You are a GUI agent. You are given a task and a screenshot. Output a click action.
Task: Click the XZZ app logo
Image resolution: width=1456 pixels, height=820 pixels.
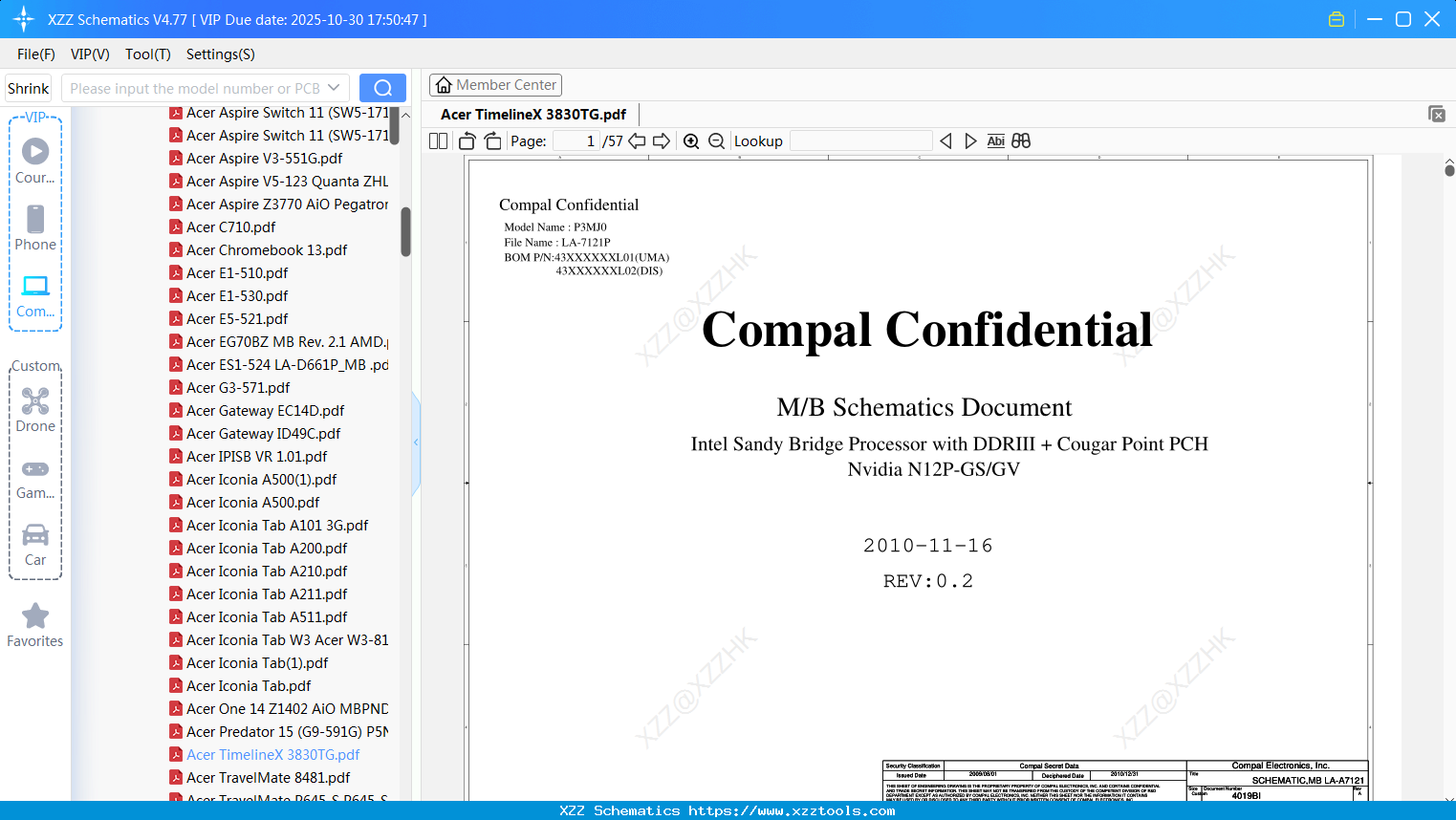coord(23,19)
